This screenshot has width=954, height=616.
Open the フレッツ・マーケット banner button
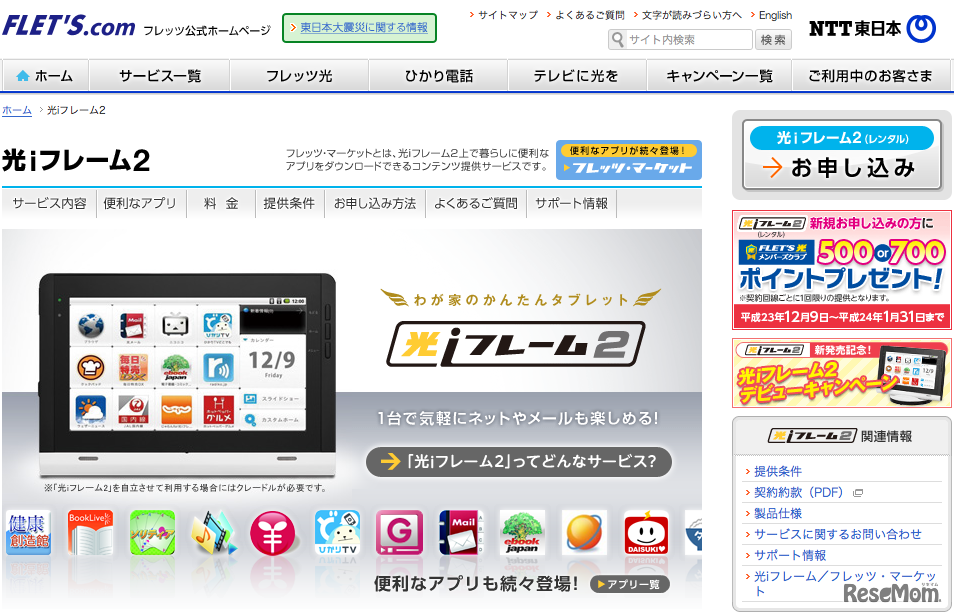click(x=628, y=160)
